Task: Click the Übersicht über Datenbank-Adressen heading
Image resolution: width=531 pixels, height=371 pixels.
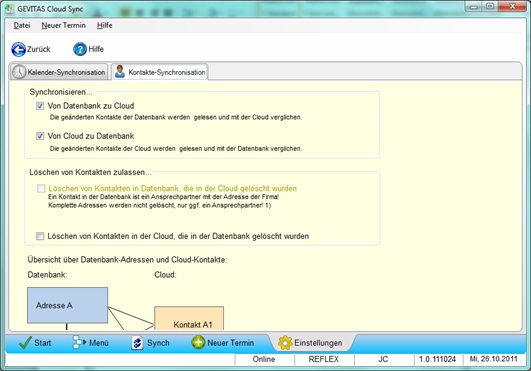Action: tap(127, 260)
